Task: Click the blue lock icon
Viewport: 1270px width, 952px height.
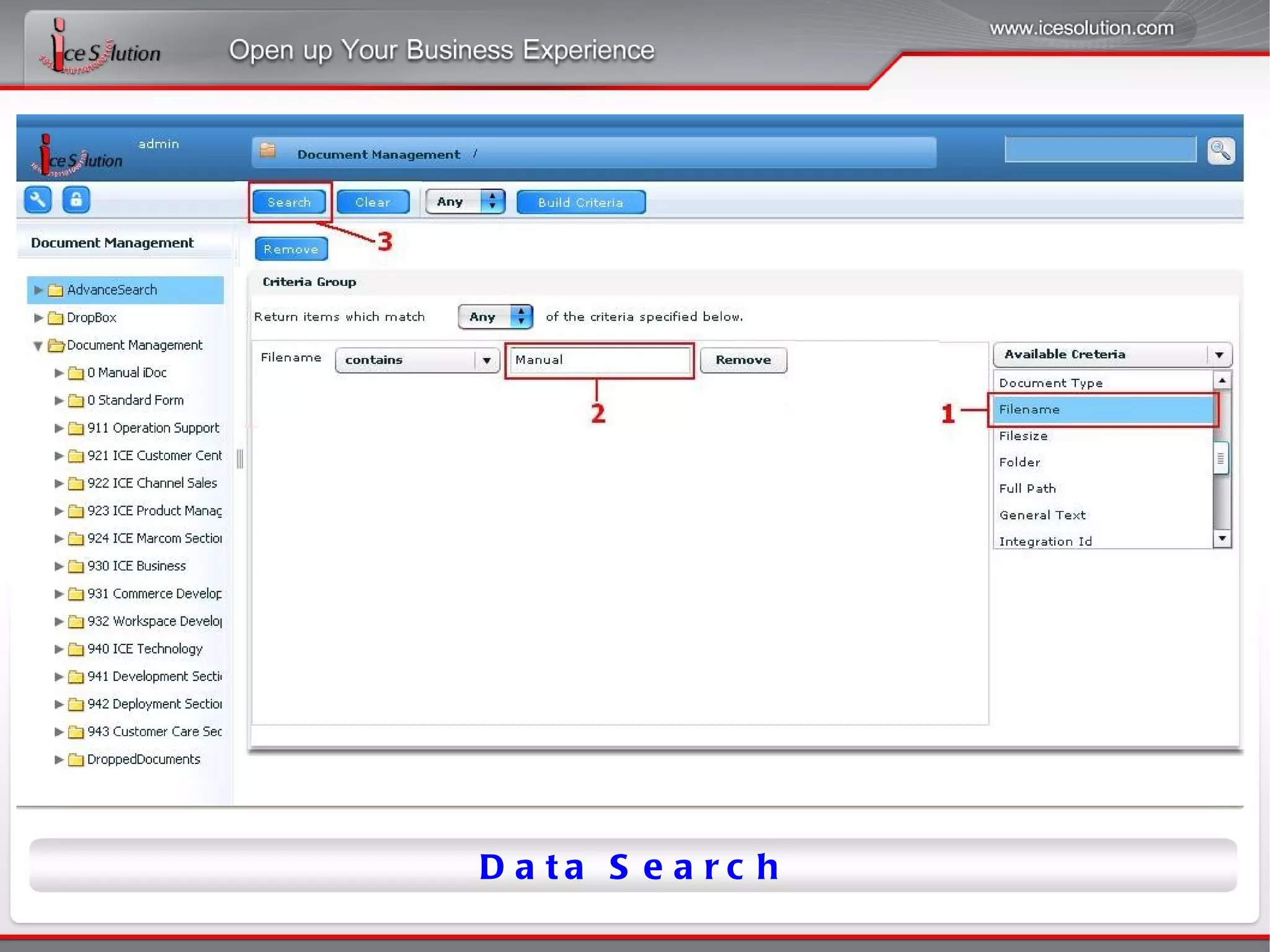Action: 76,200
